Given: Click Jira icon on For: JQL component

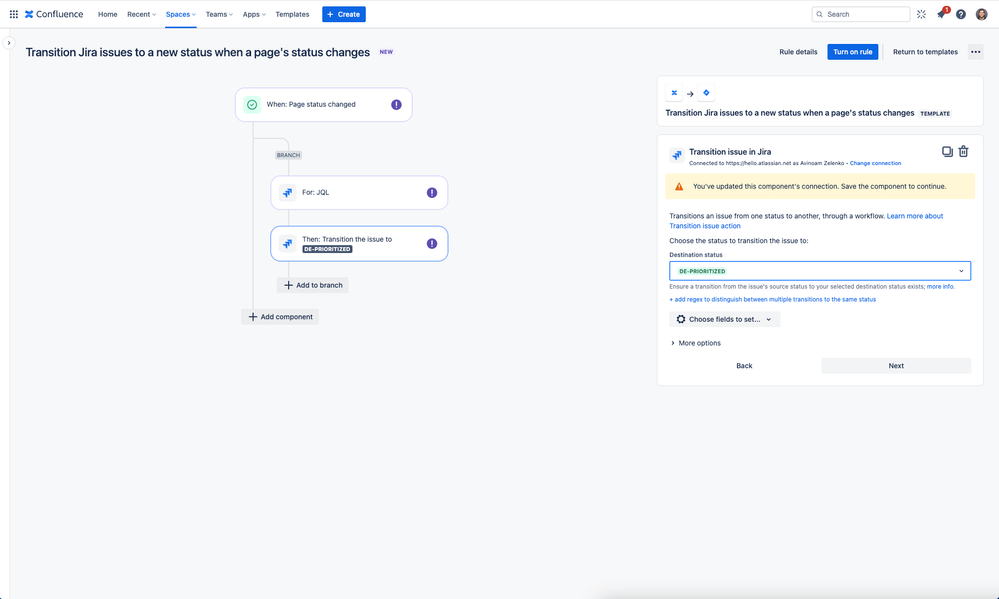Looking at the screenshot, I should pyautogui.click(x=288, y=192).
